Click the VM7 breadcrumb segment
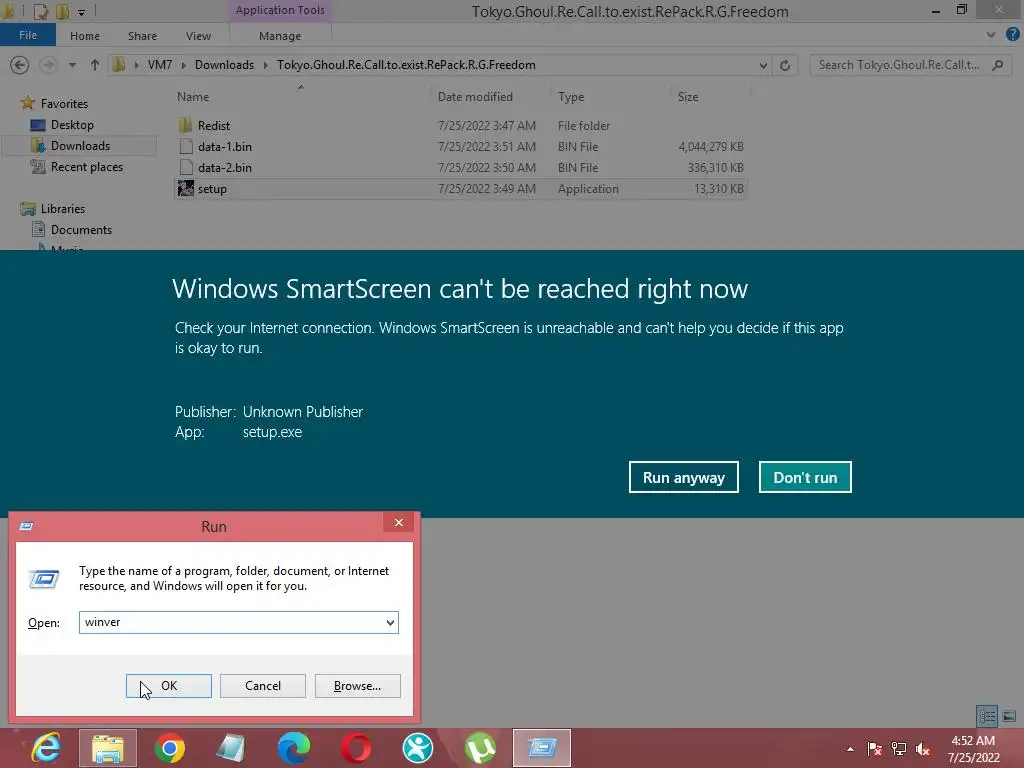1024x768 pixels. (x=160, y=65)
